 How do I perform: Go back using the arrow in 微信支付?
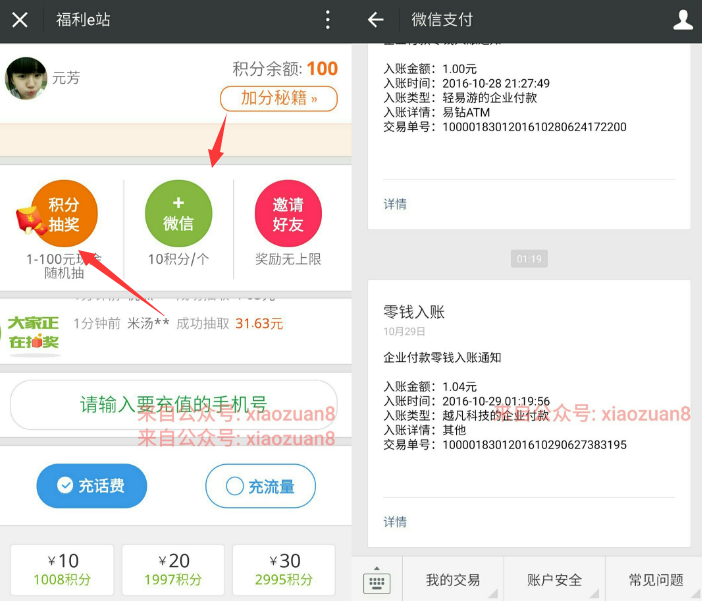point(375,20)
